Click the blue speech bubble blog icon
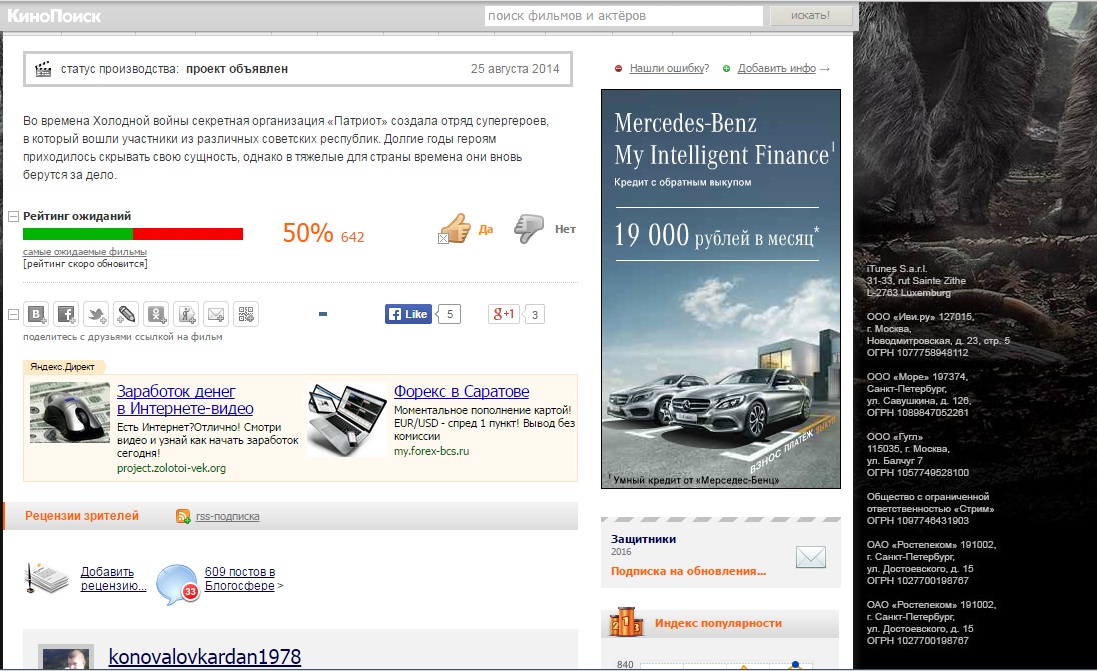 click(177, 584)
